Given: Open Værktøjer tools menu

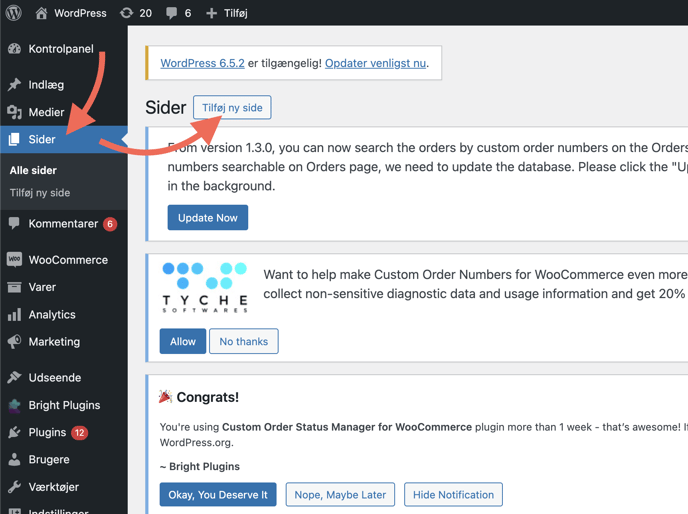Looking at the screenshot, I should tap(54, 487).
